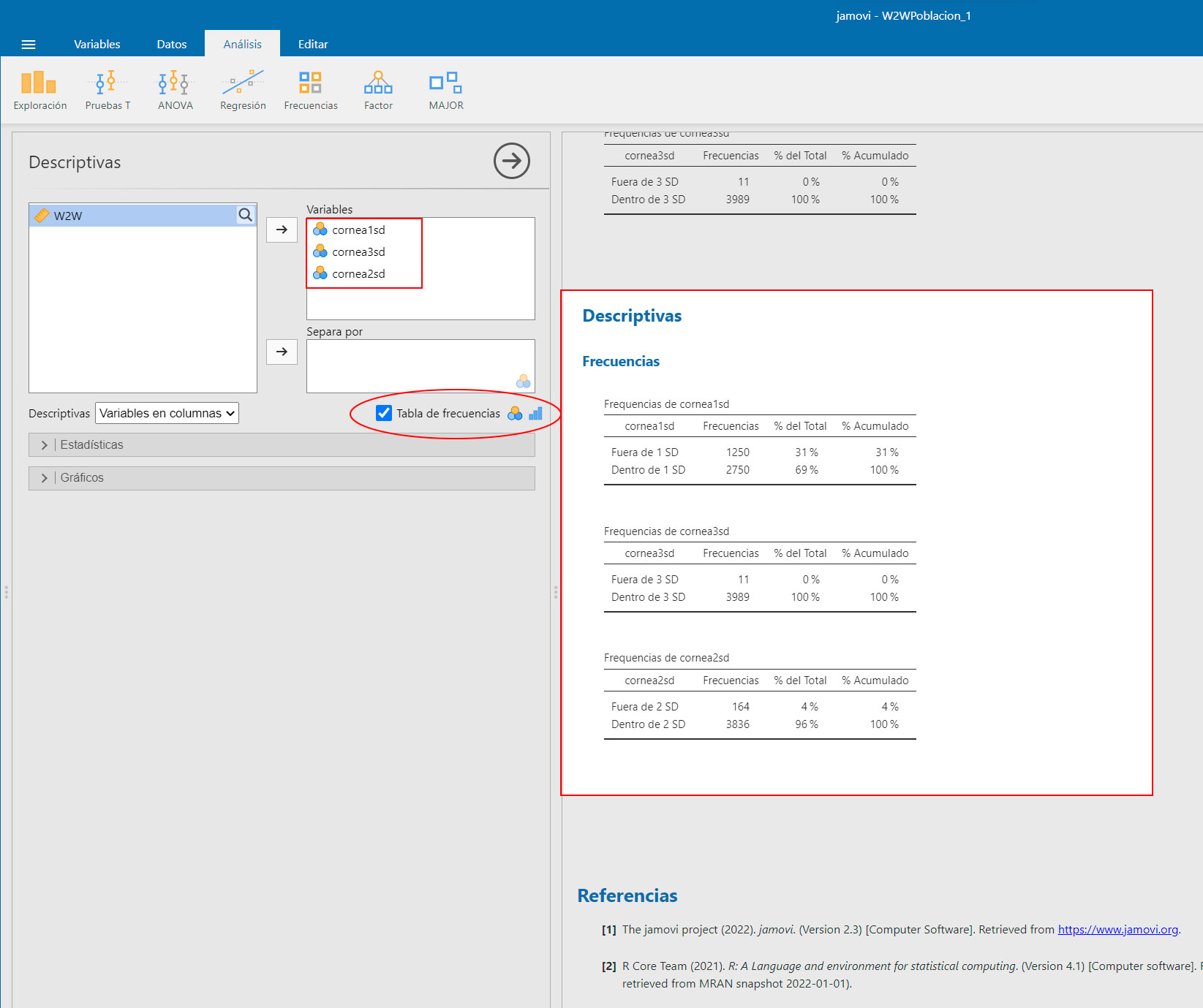Open the Pruebas T analysis menu
The width and height of the screenshot is (1203, 1008).
[x=108, y=91]
